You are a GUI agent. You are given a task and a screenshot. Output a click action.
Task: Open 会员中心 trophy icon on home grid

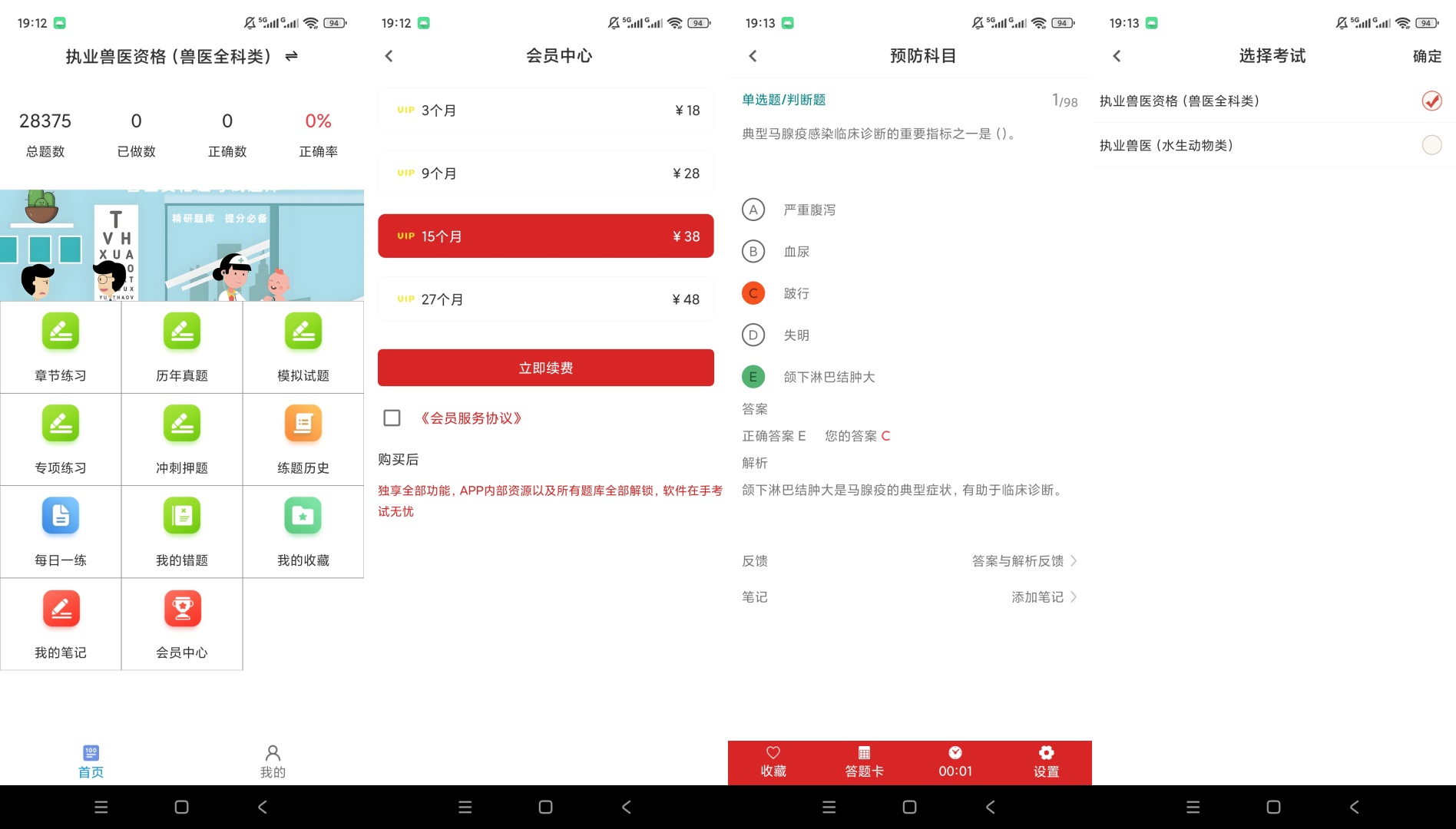pyautogui.click(x=182, y=609)
